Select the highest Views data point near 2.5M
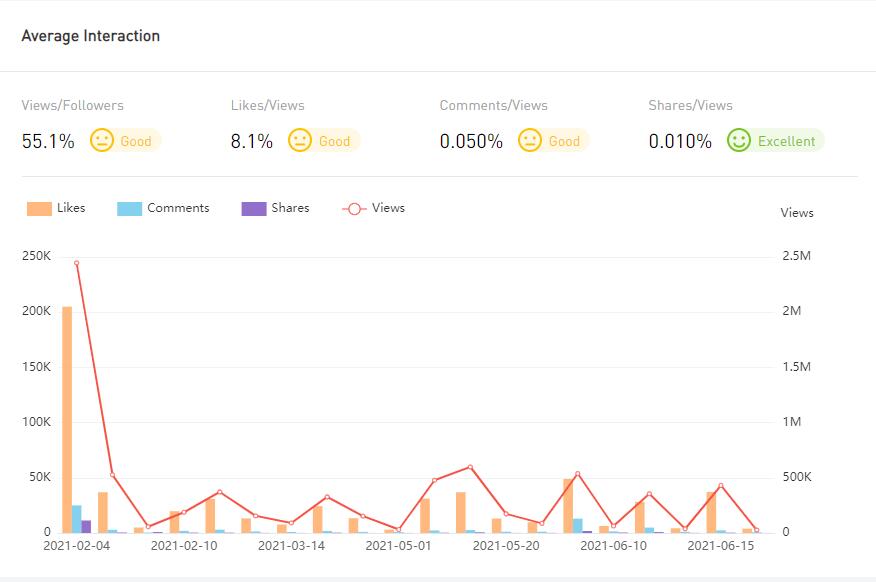Image resolution: width=876 pixels, height=582 pixels. tap(76, 264)
